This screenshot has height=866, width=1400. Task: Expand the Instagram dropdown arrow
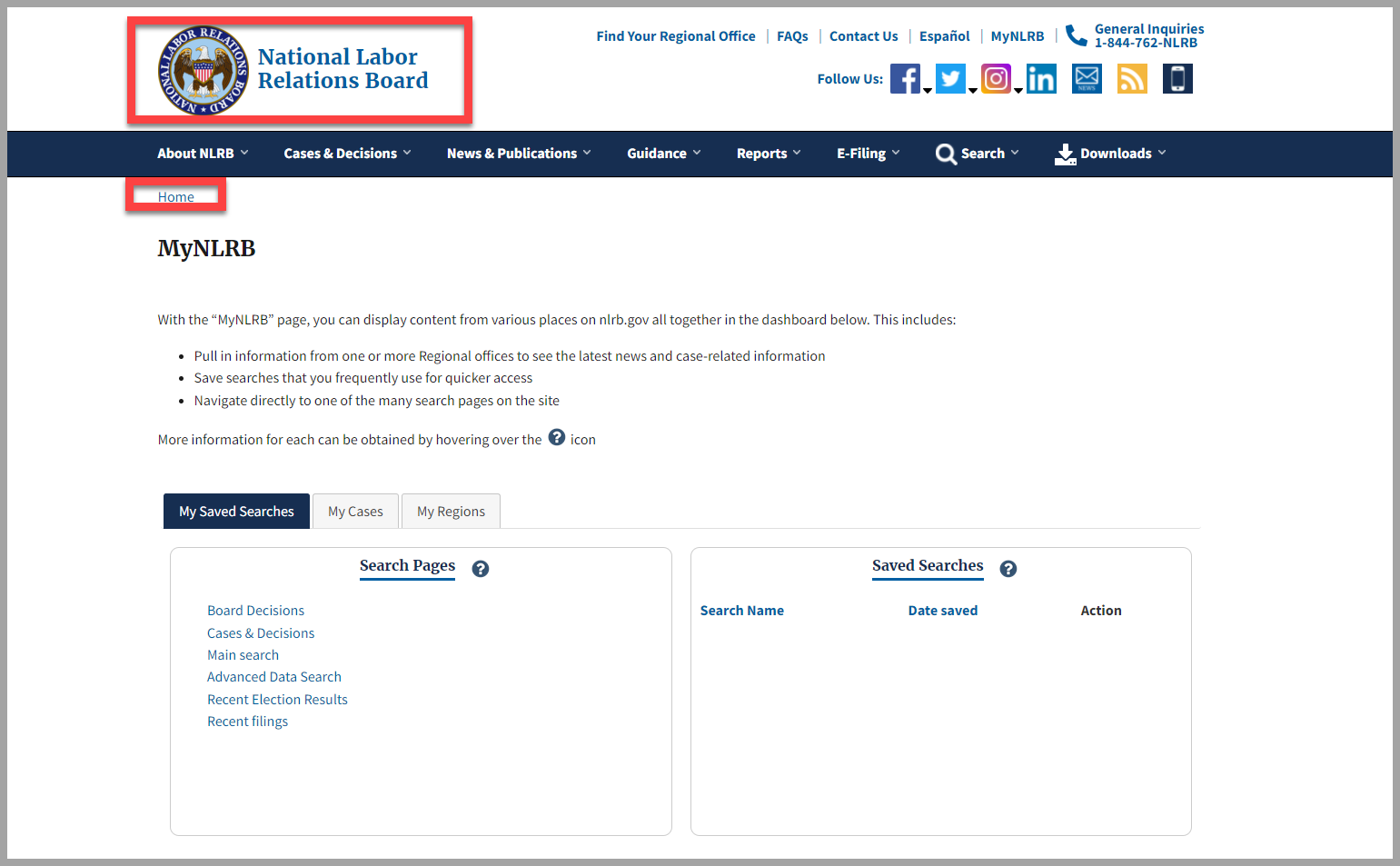tap(1018, 90)
